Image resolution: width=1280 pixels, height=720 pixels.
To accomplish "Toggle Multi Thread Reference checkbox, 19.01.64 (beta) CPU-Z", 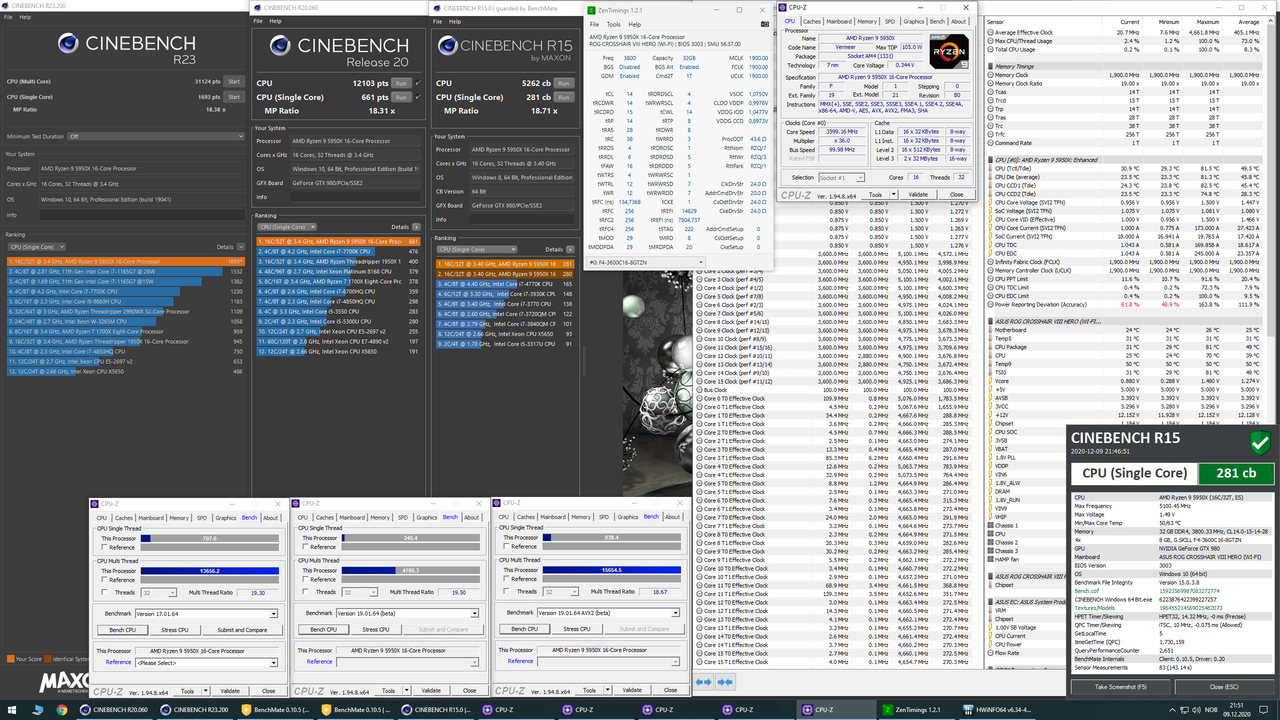I will (x=303, y=580).
